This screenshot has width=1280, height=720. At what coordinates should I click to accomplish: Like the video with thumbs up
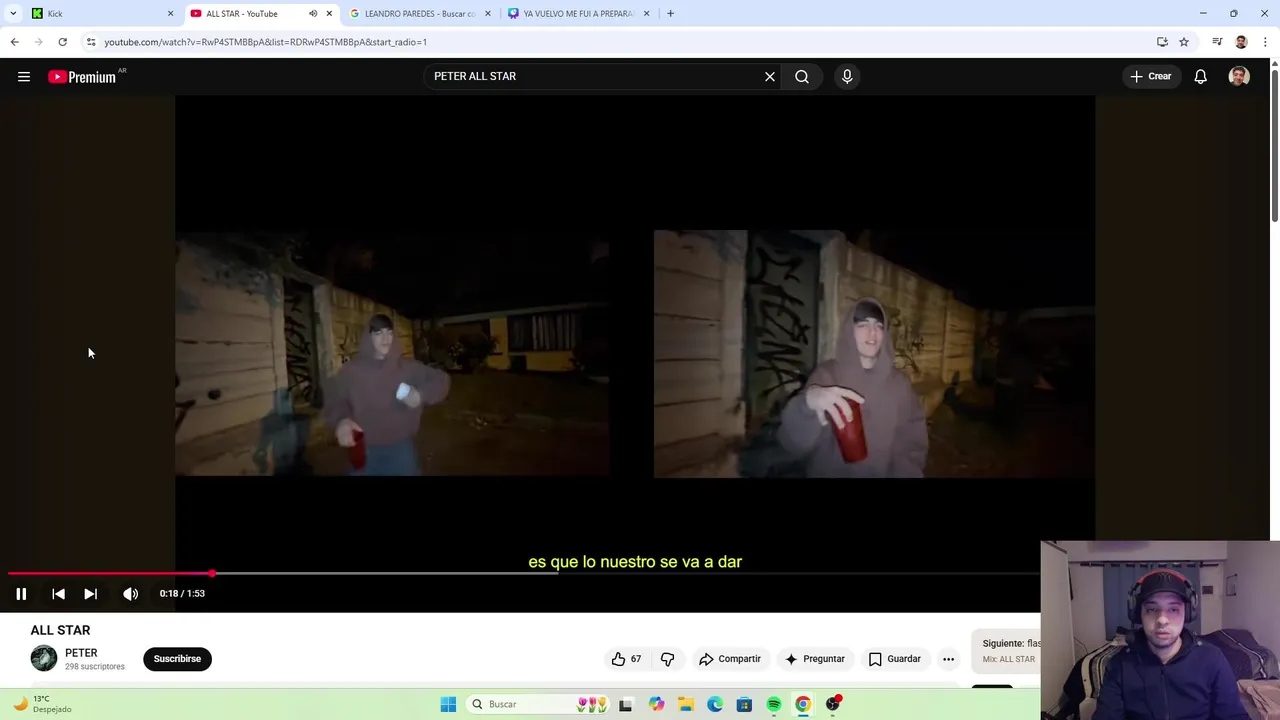click(626, 659)
